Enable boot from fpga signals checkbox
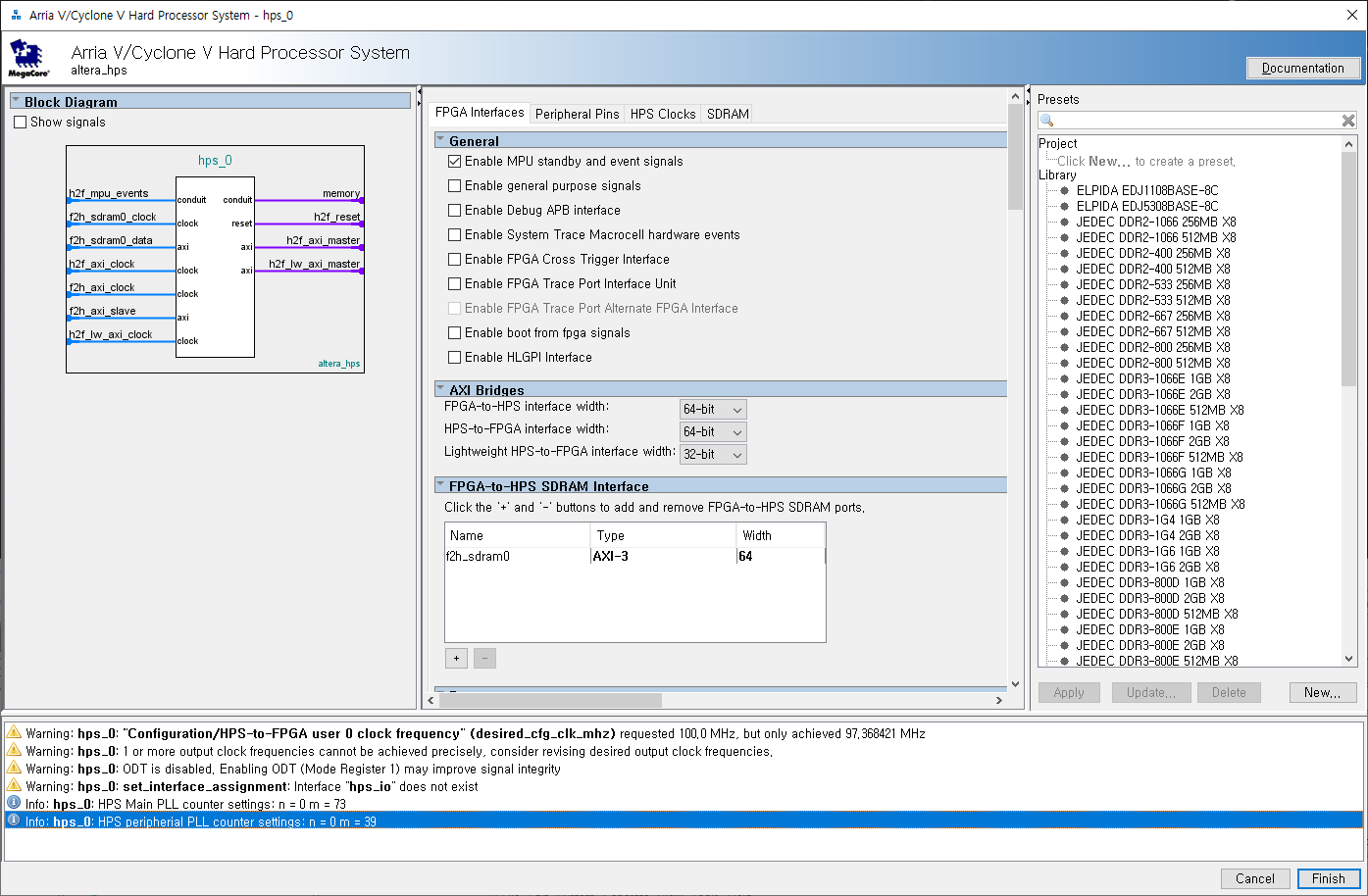Screen dimensions: 1368x896 [x=454, y=332]
